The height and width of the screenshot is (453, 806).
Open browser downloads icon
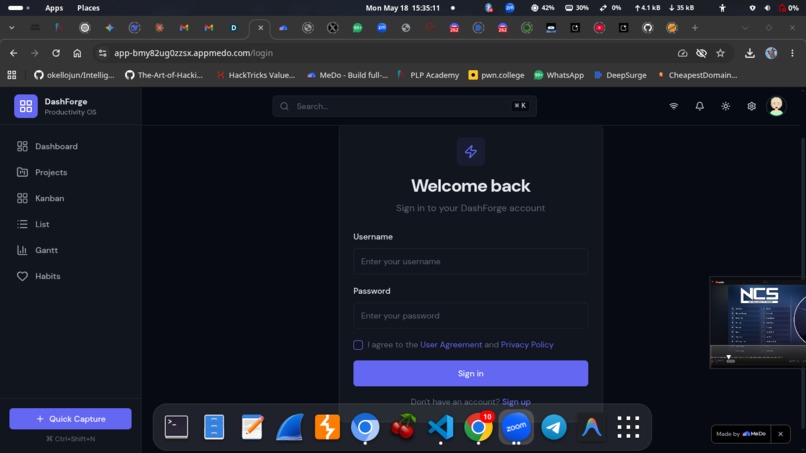749,53
